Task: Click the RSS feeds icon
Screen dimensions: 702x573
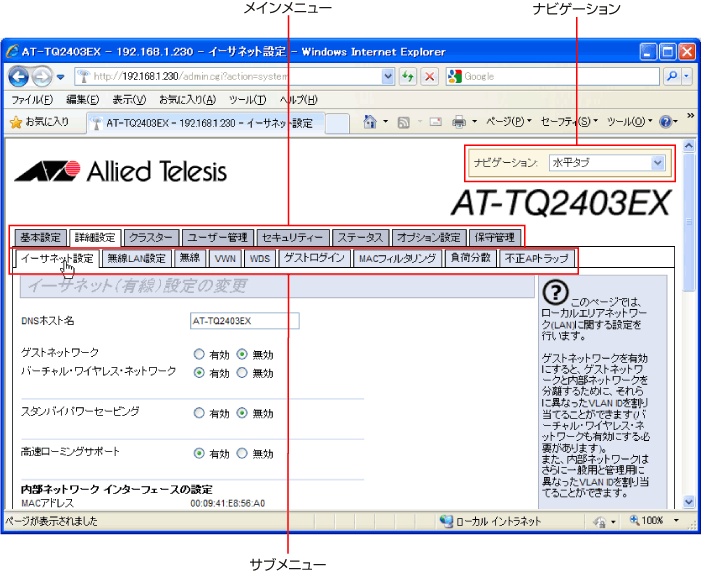Action: click(403, 122)
